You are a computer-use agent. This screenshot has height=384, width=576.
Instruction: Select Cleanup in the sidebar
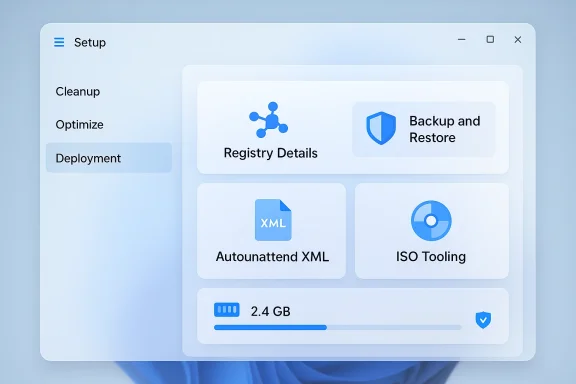[78, 91]
